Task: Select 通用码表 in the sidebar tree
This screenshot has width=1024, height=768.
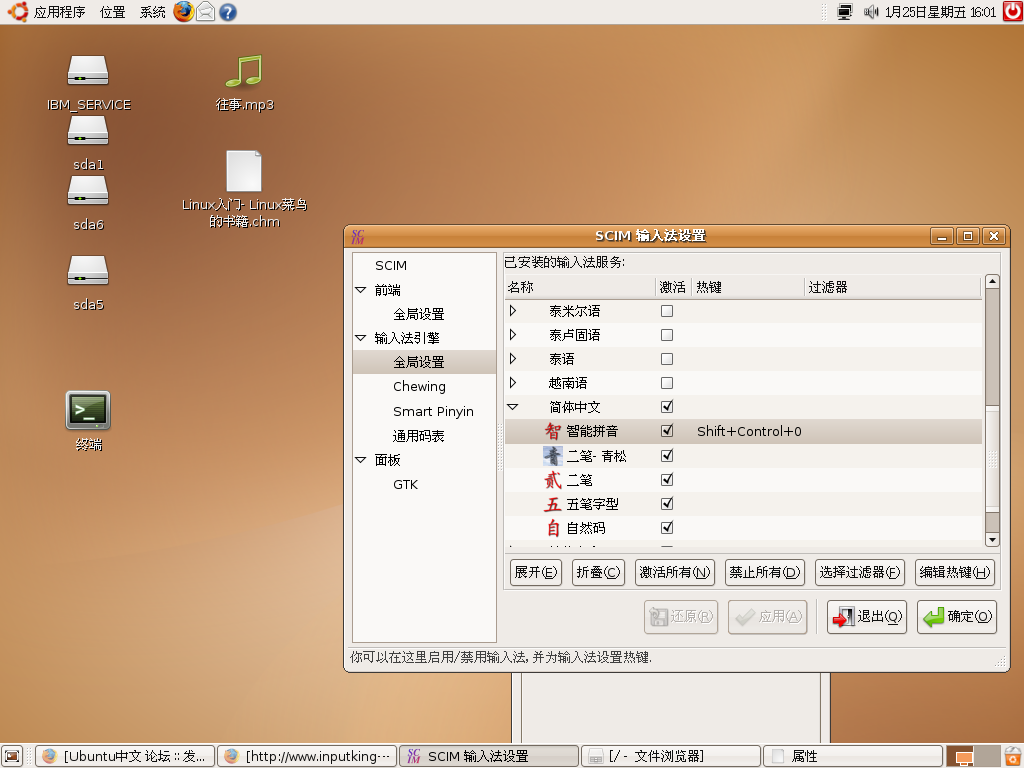Action: pyautogui.click(x=419, y=436)
